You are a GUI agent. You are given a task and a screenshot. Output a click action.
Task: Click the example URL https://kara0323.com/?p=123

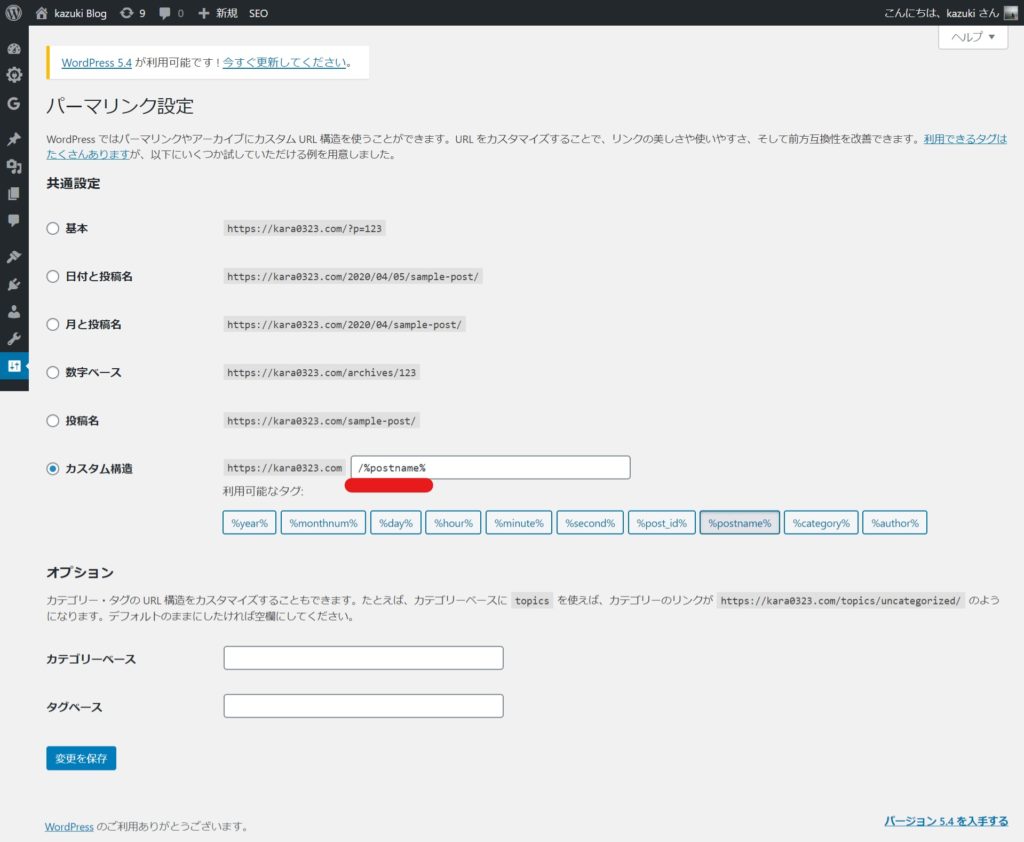point(304,228)
